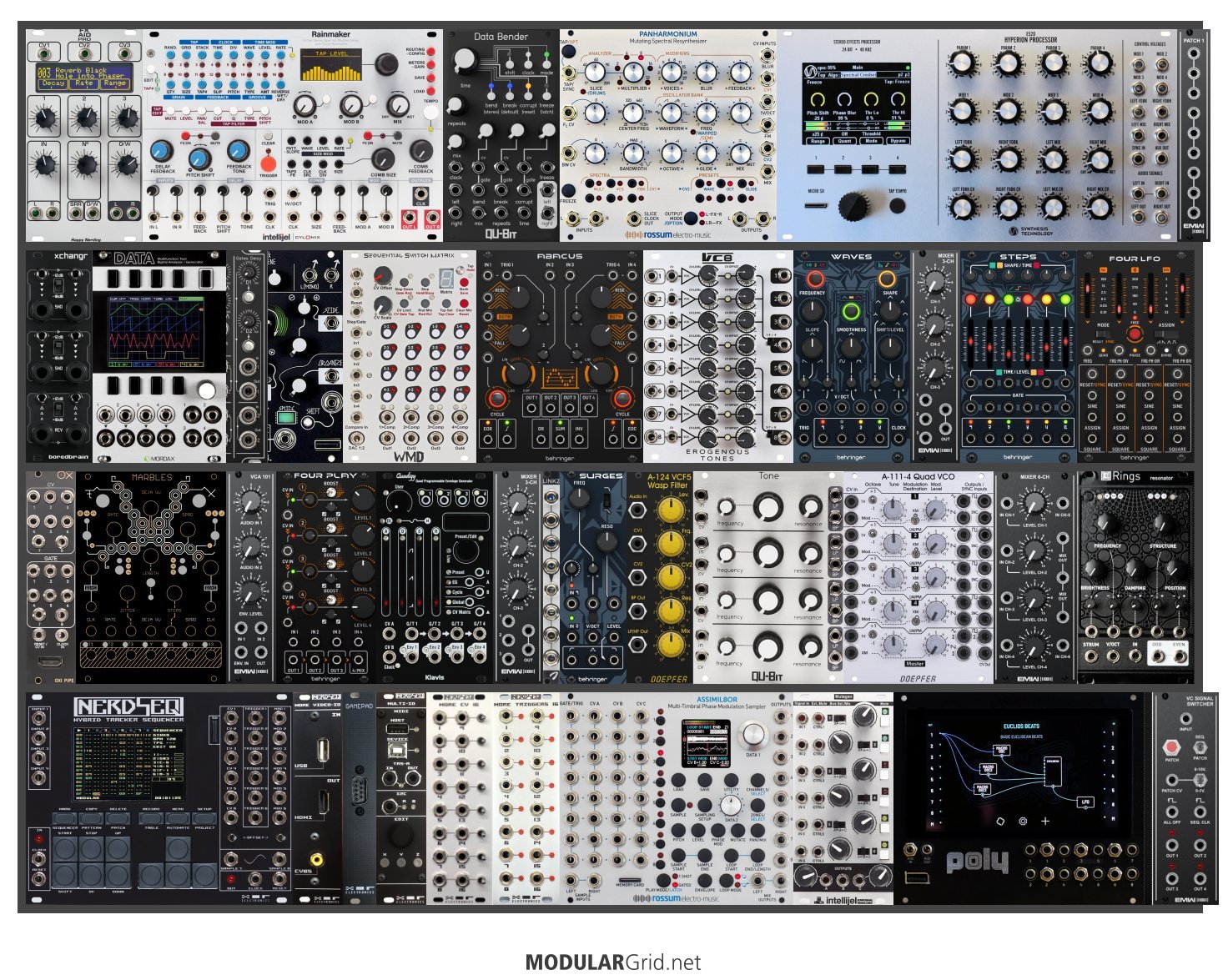Select the FX Aid Pro module
Screen dimensions: 1228x980
click(x=84, y=136)
